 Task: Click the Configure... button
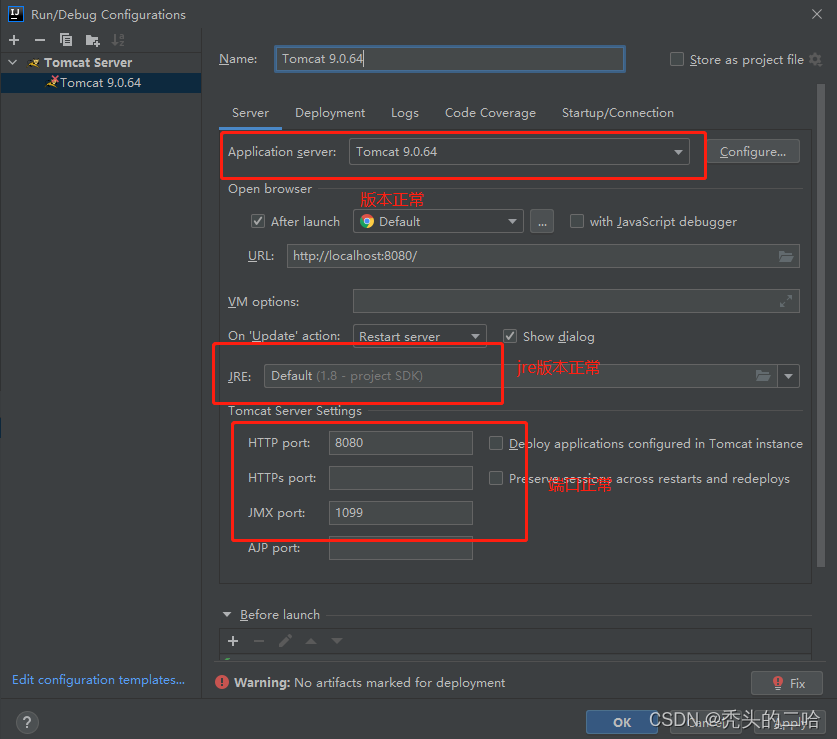point(753,152)
